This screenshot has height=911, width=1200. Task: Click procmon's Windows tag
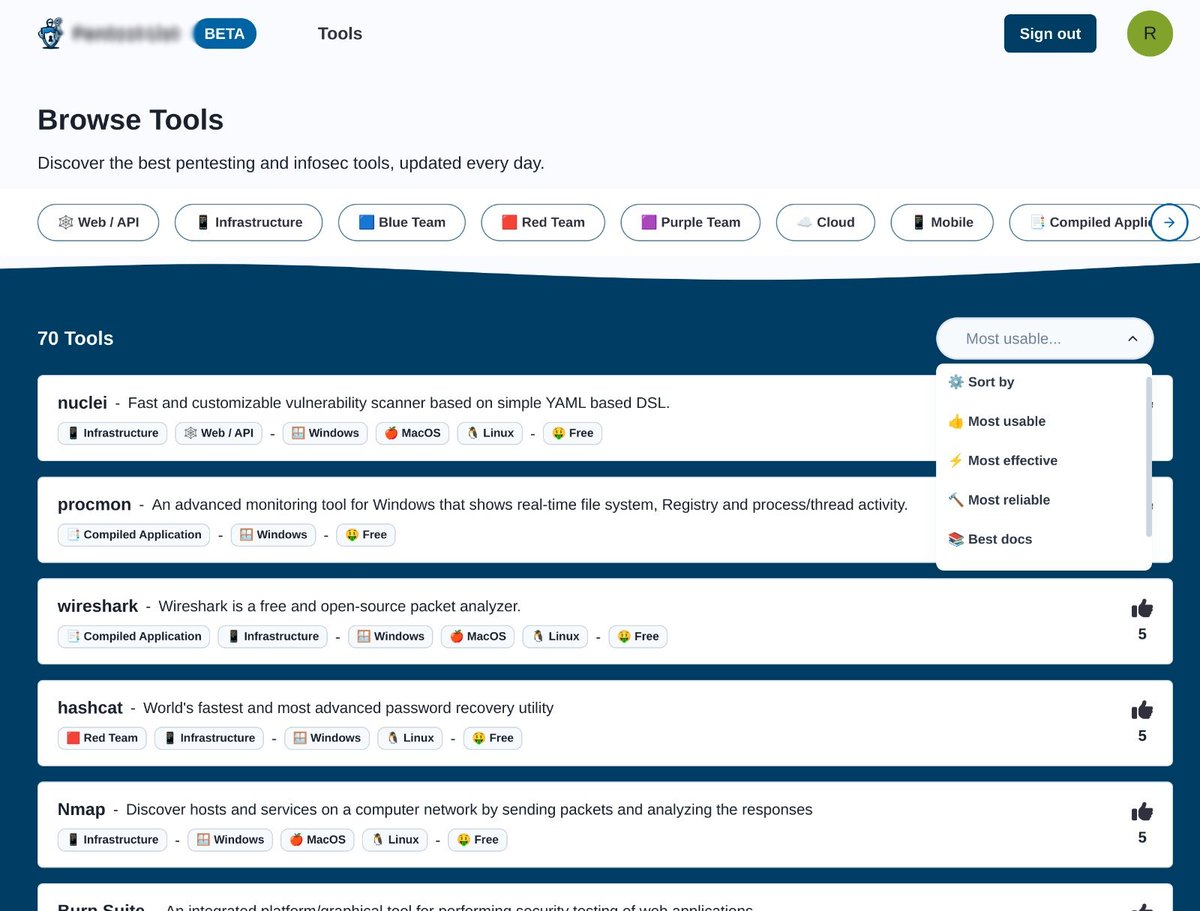273,535
